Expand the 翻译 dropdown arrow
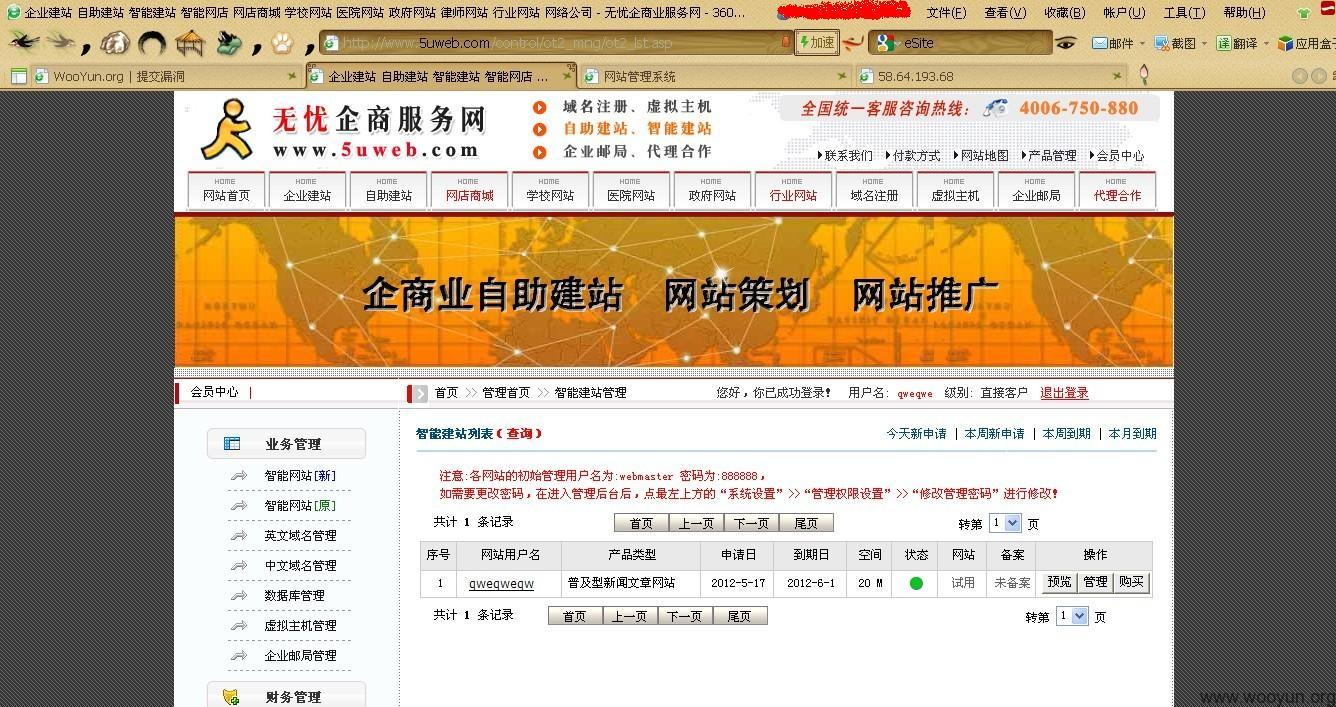 (1266, 44)
